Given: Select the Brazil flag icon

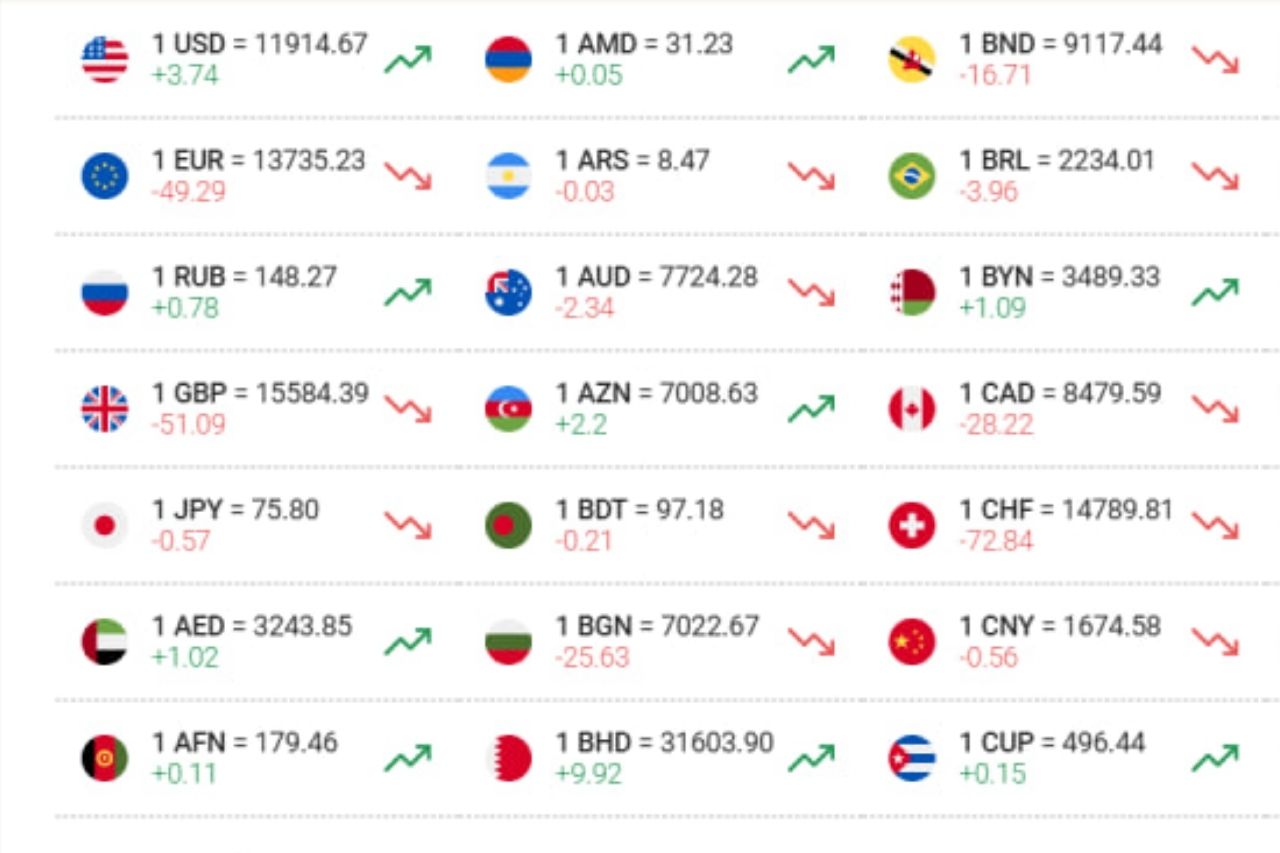Looking at the screenshot, I should [x=912, y=176].
